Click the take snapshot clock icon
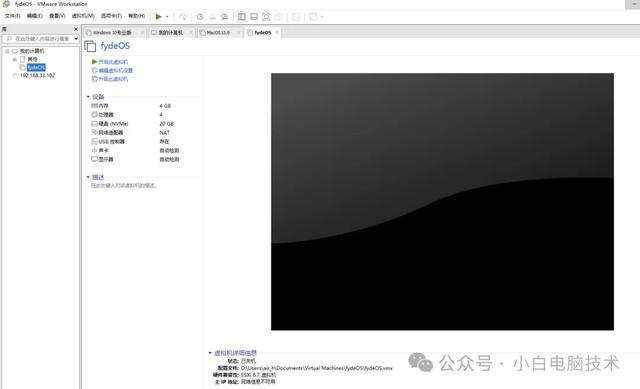This screenshot has height=389, width=640. tap(200, 17)
